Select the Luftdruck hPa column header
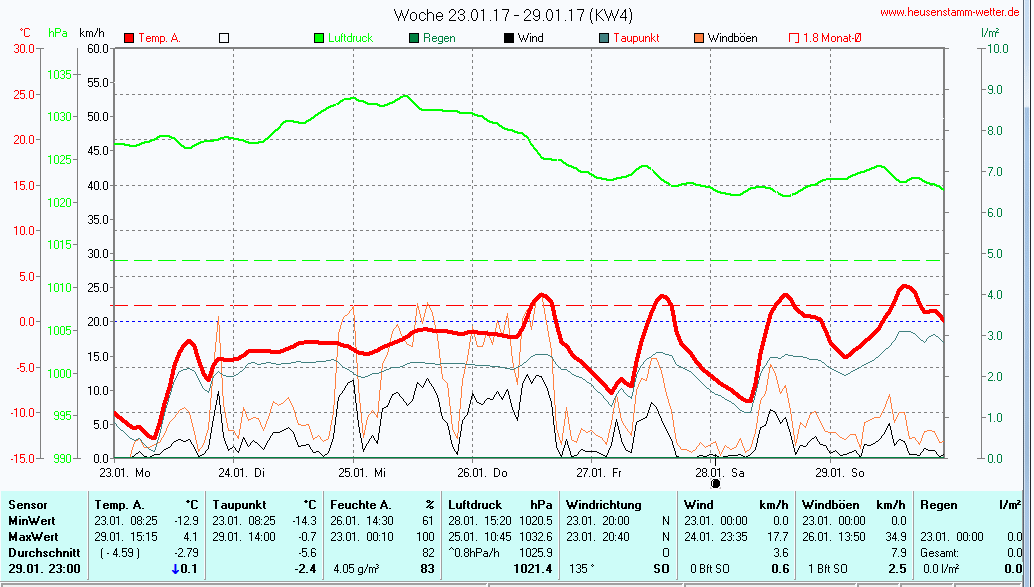1034x587 pixels. (500, 505)
